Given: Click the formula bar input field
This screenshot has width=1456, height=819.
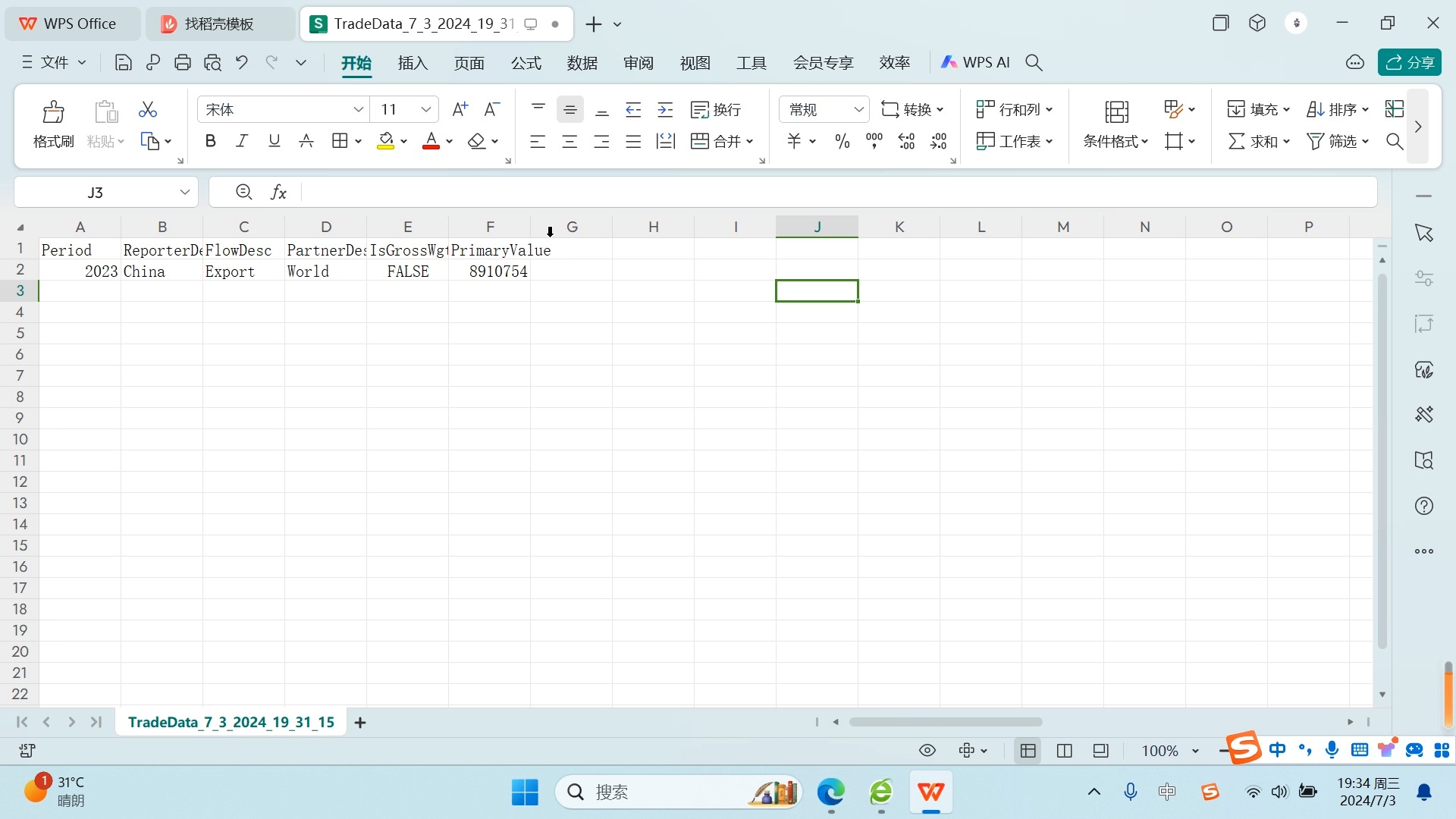Looking at the screenshot, I should [x=838, y=193].
